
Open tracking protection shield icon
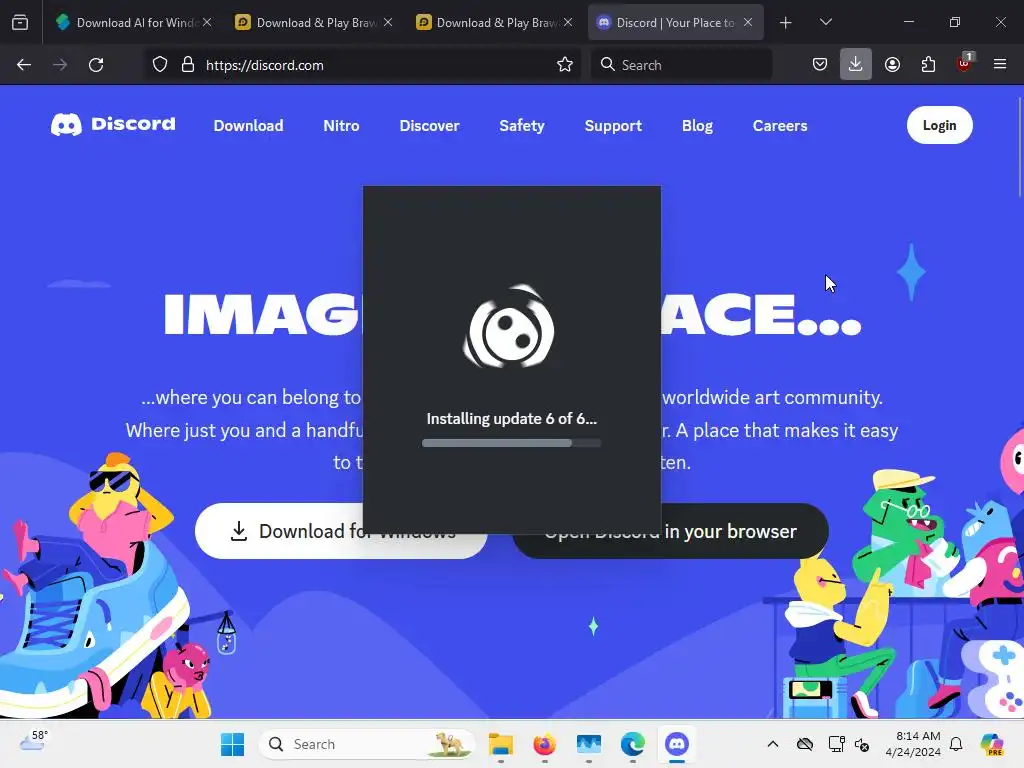tap(159, 65)
